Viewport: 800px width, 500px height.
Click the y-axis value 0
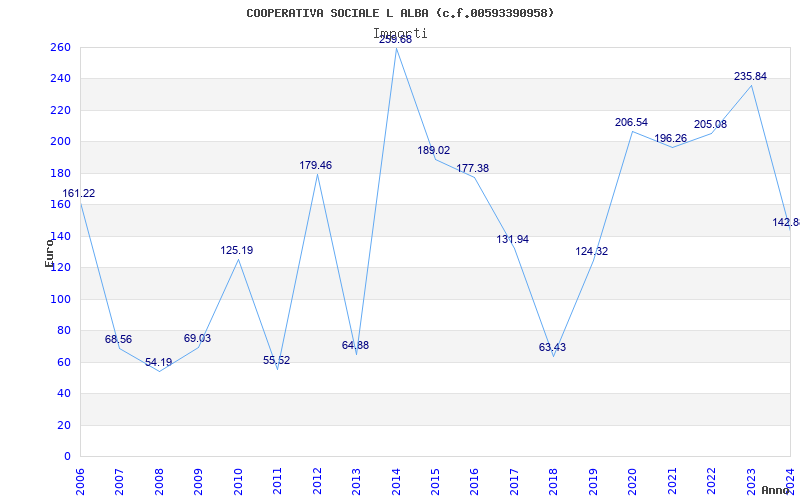(67, 456)
